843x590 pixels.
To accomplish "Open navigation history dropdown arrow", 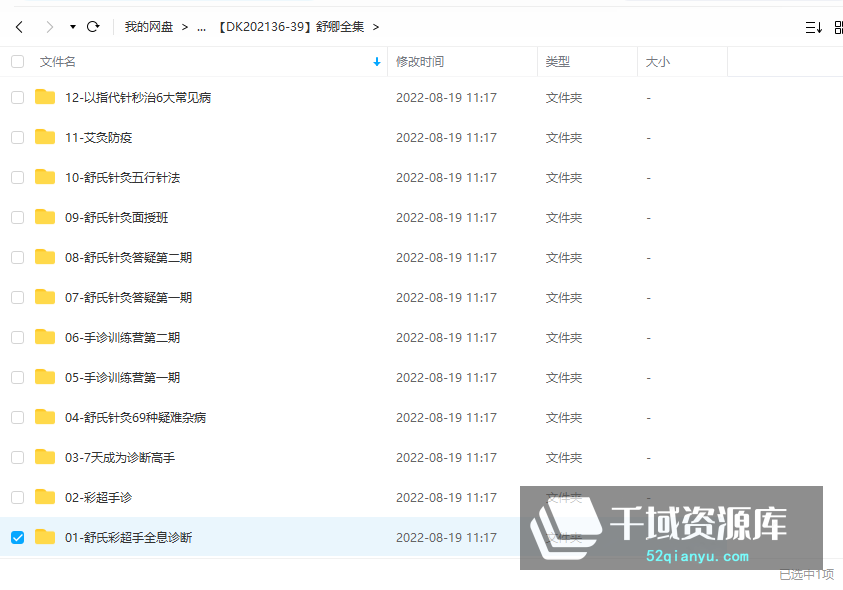I will tap(73, 27).
